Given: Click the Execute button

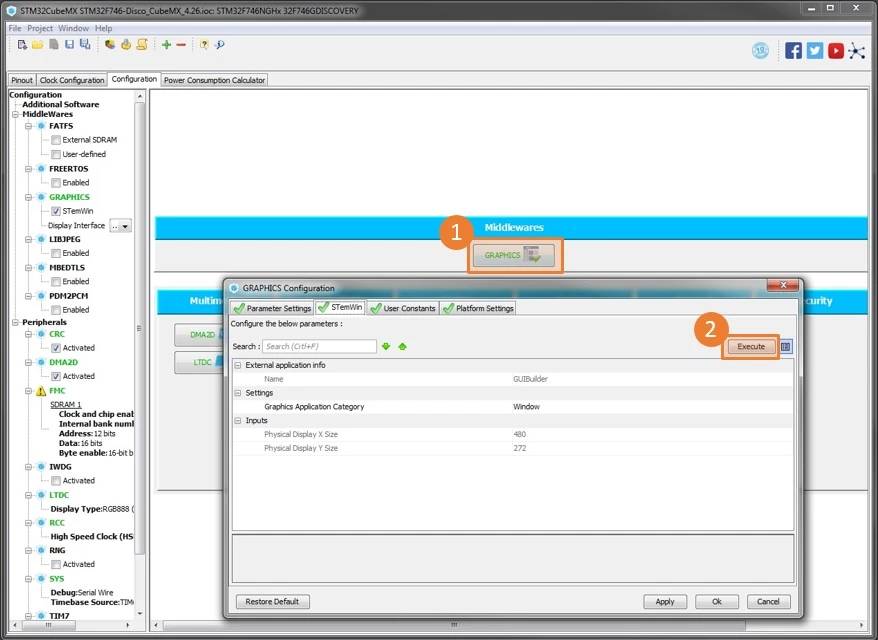Looking at the screenshot, I should click(751, 347).
